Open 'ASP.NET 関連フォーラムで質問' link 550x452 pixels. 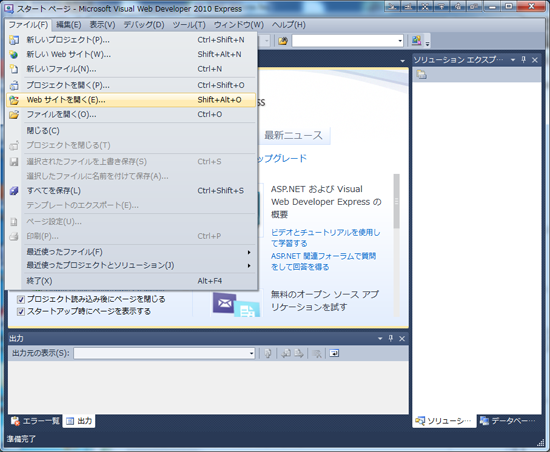[323, 262]
